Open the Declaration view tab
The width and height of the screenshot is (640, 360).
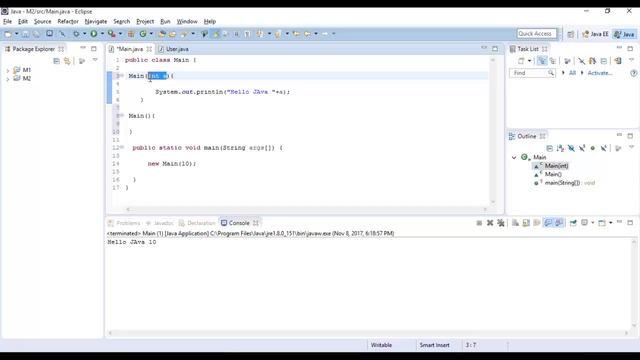197,223
